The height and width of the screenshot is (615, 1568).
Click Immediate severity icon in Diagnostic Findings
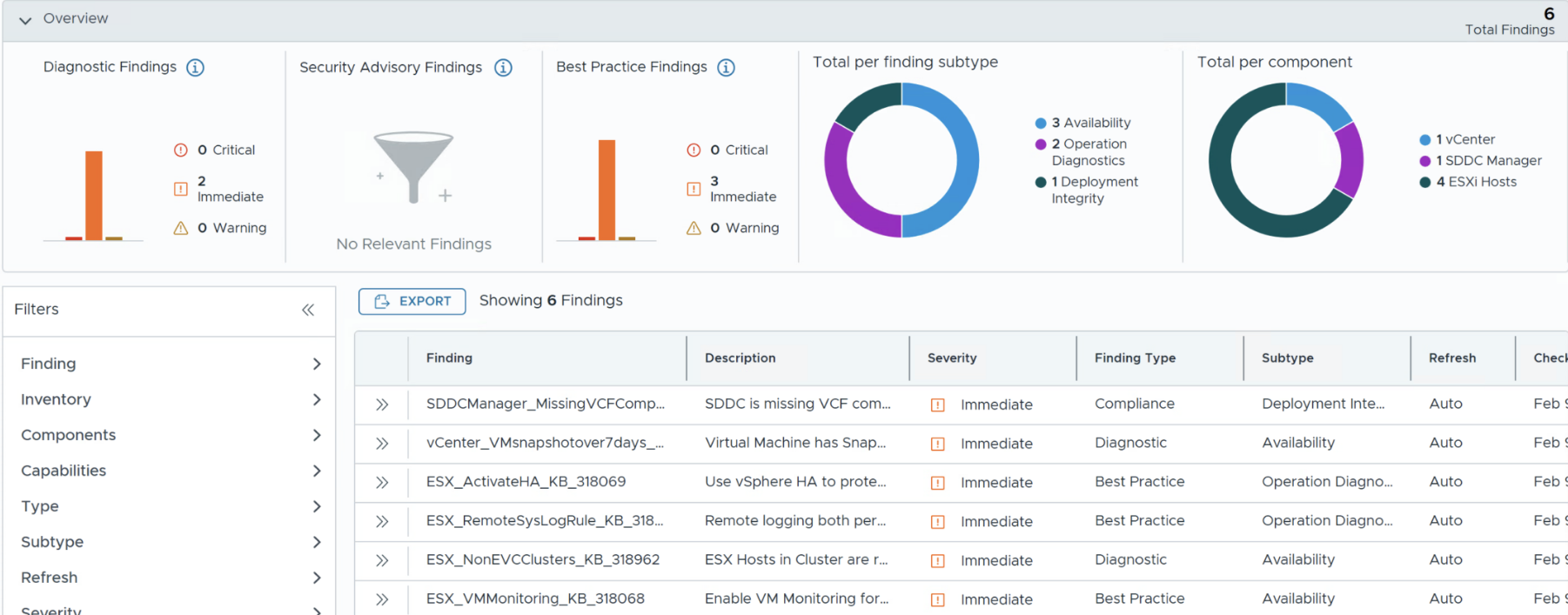[x=181, y=189]
